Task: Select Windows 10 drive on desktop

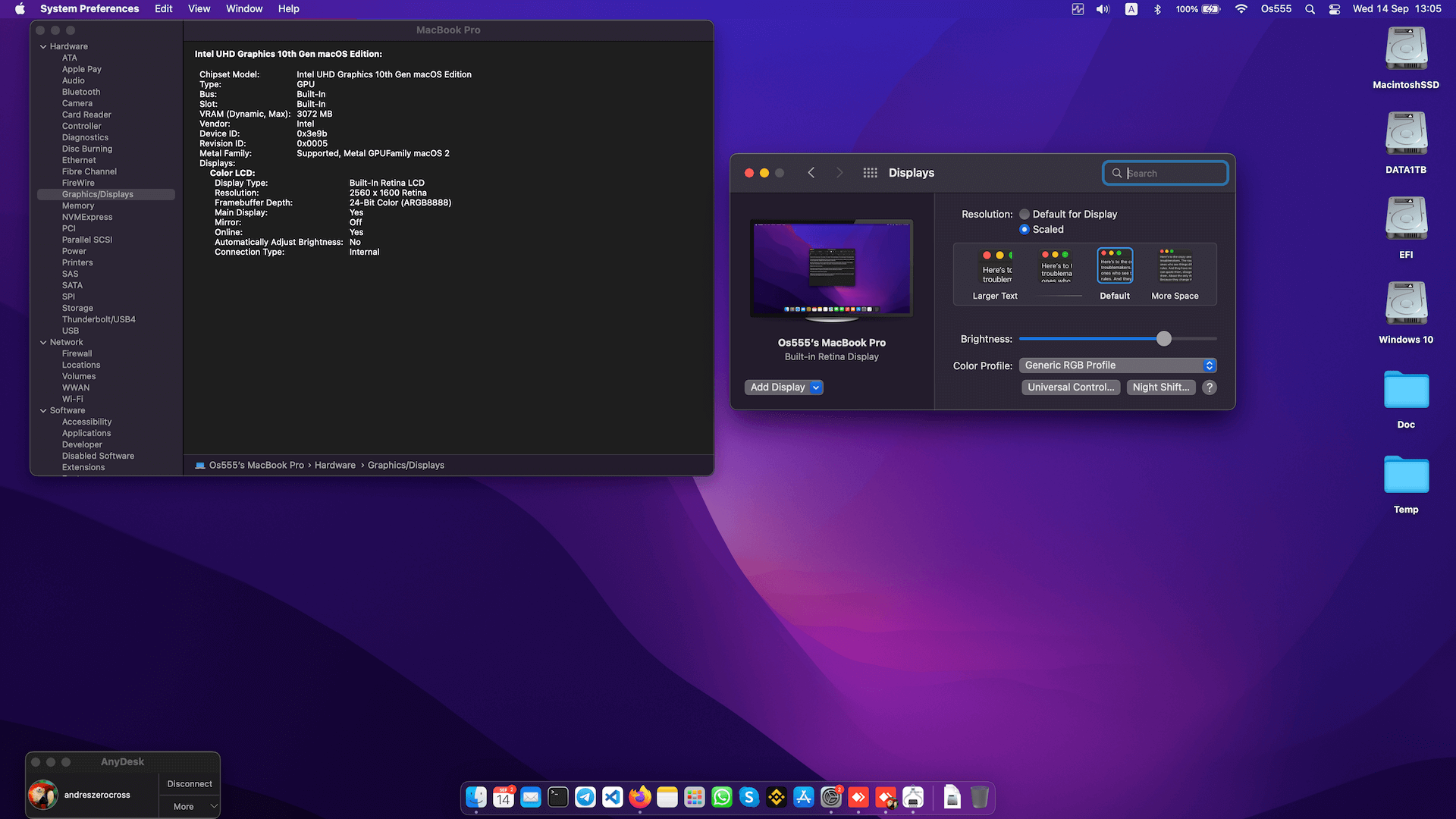Action: [1406, 312]
